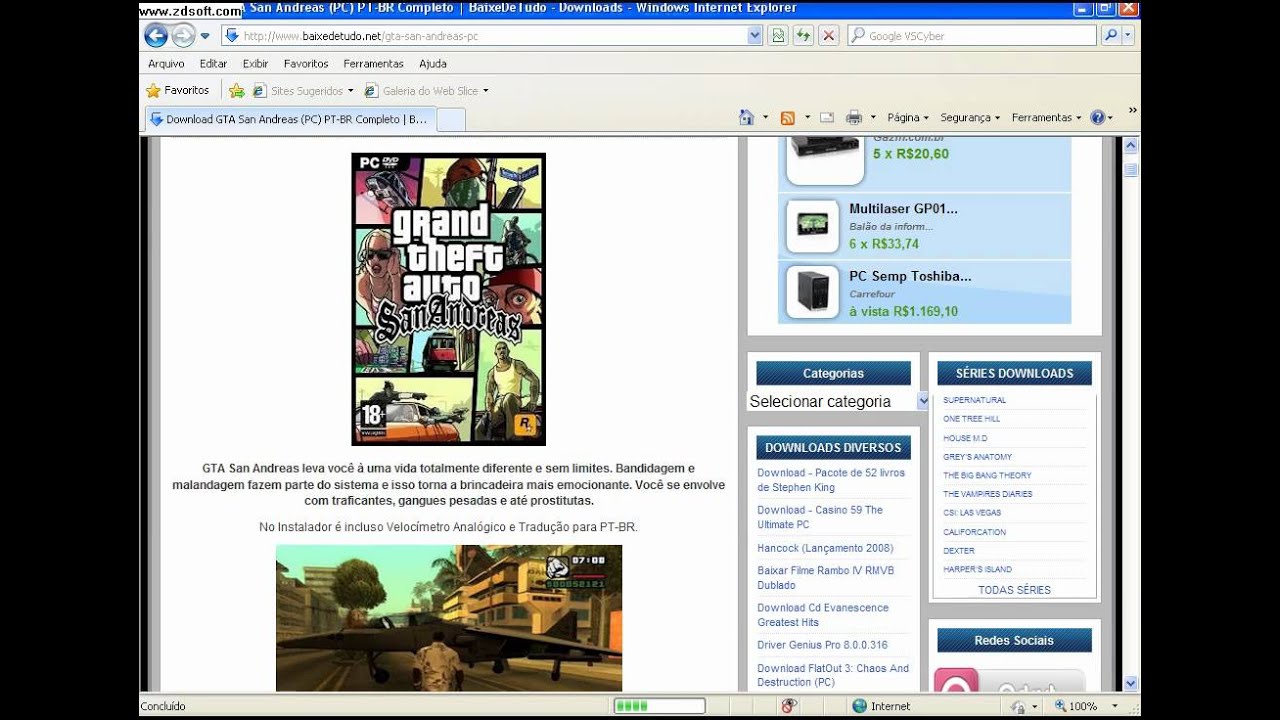The width and height of the screenshot is (1280, 720).
Task: Open the Segurança command menu
Action: [969, 117]
